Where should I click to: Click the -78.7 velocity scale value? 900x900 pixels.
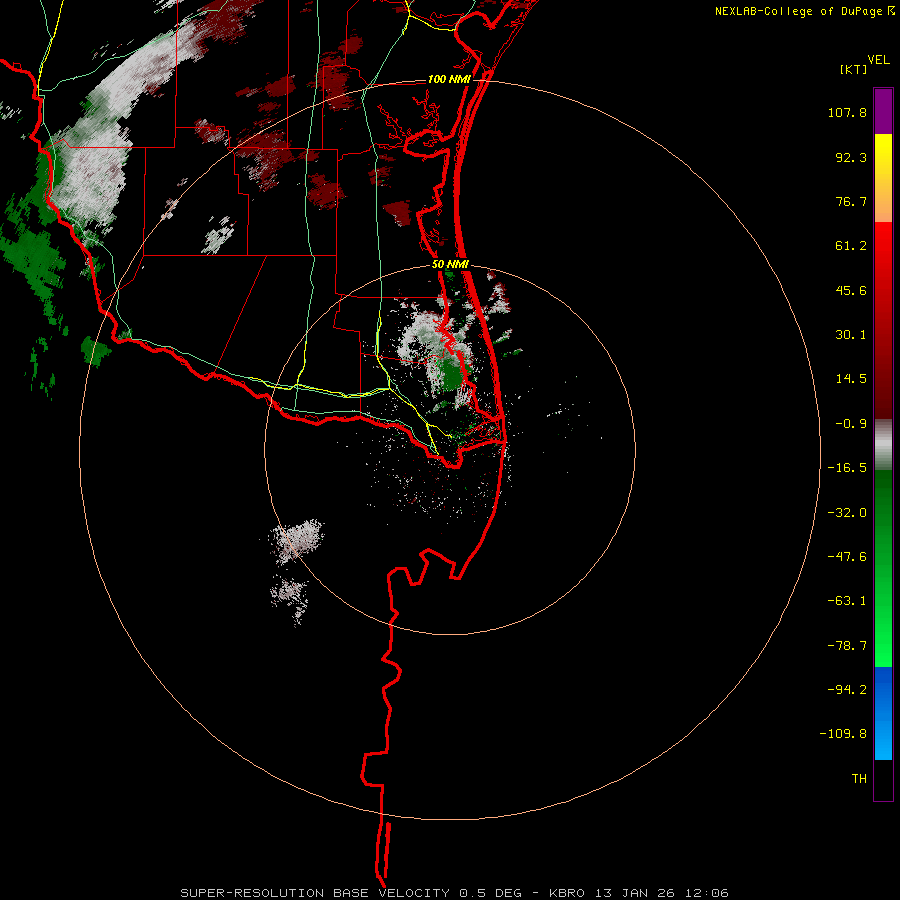click(x=847, y=646)
